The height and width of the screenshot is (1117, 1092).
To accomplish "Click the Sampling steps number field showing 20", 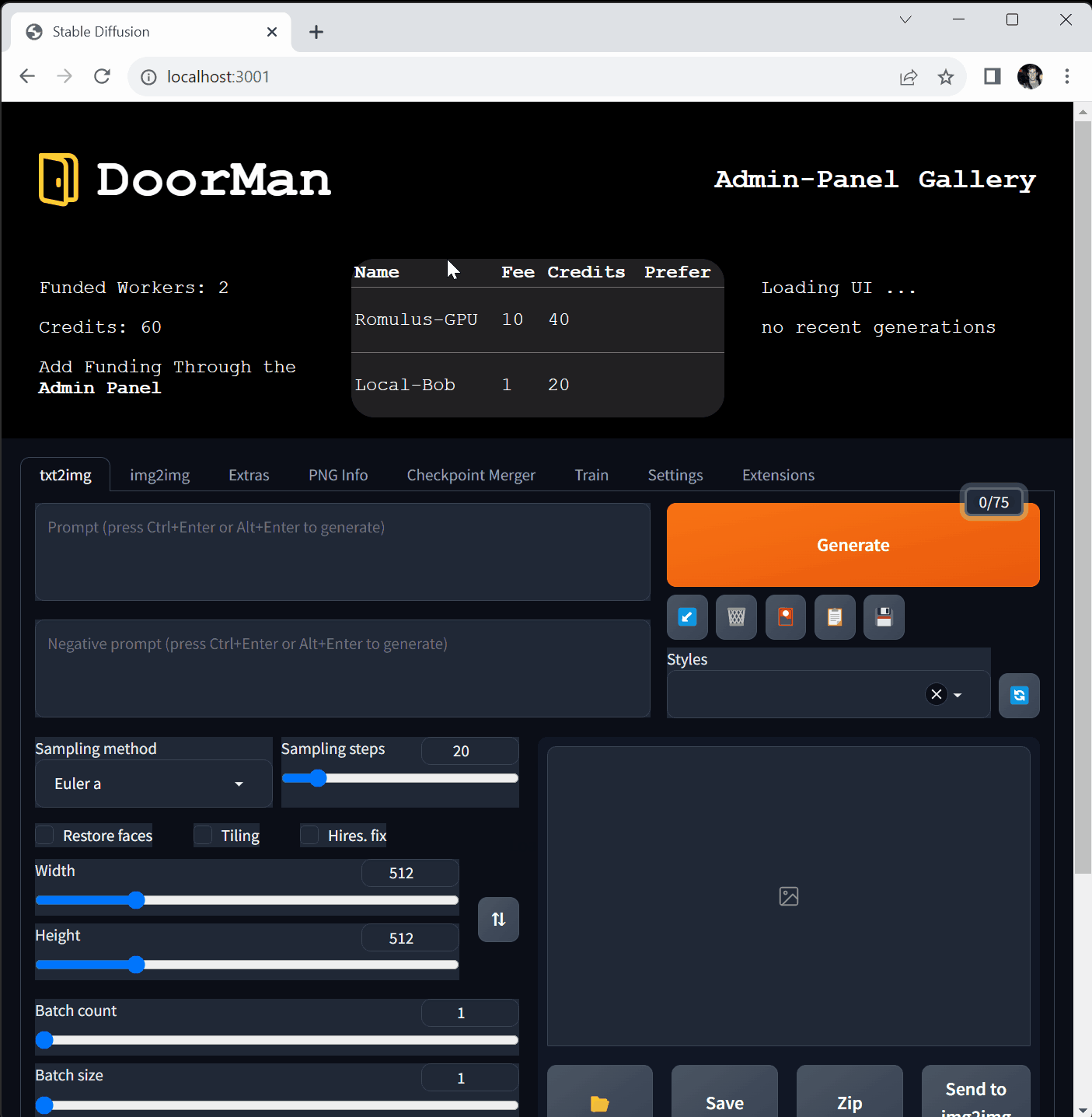I will point(469,751).
